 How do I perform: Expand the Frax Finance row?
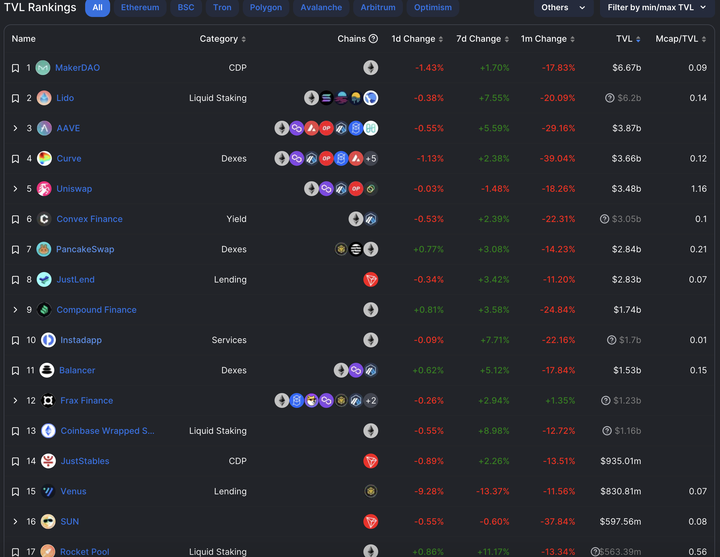tap(15, 400)
